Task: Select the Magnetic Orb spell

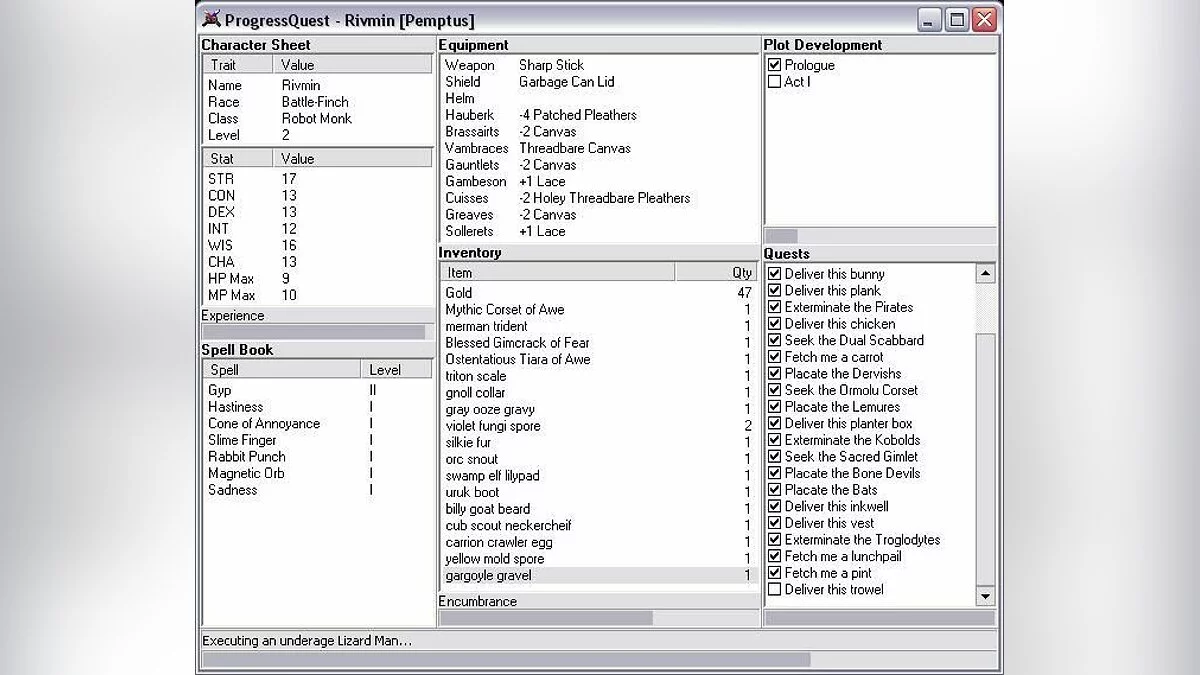Action: pyautogui.click(x=318, y=473)
